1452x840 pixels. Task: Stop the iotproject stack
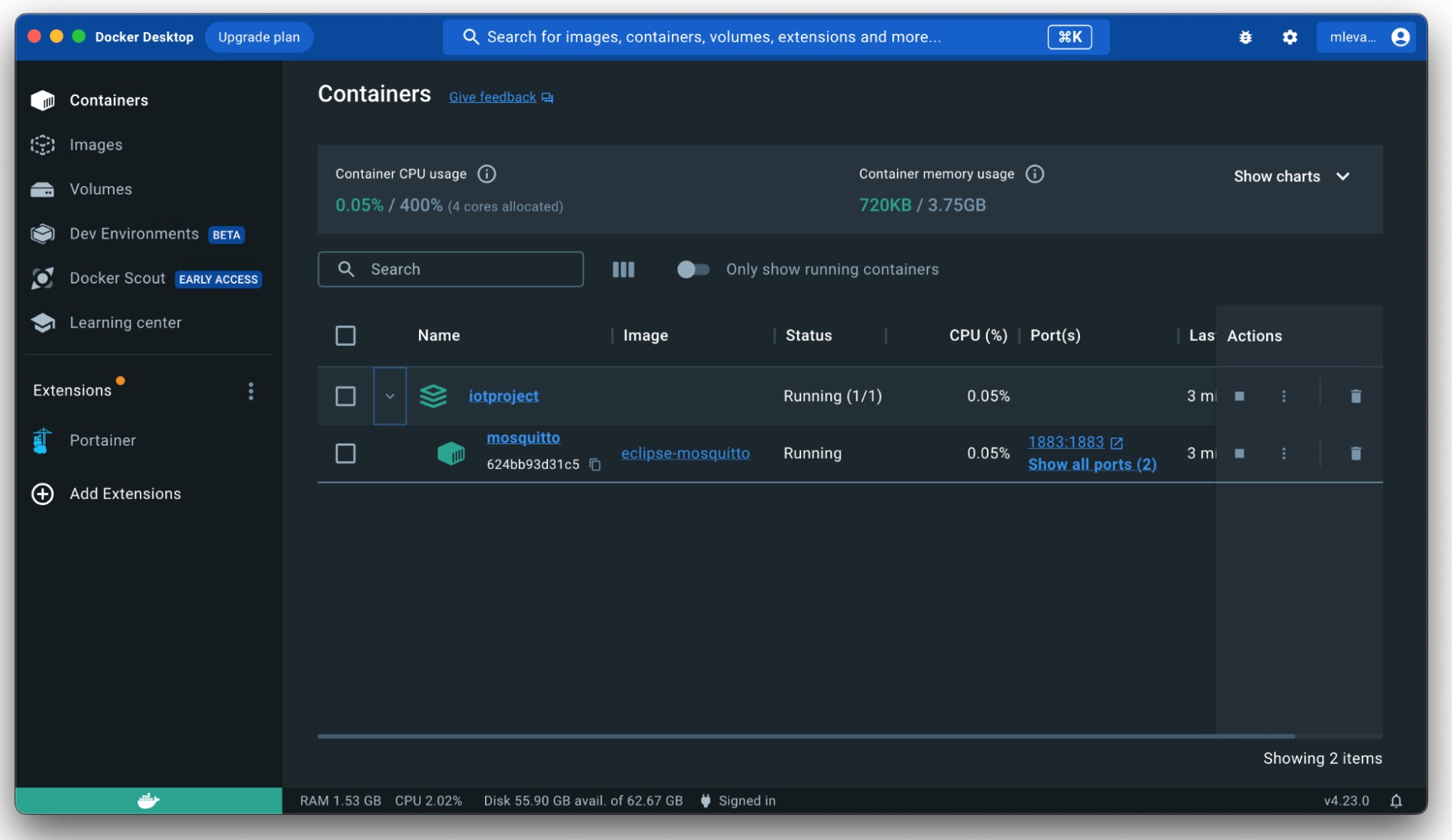[1239, 396]
